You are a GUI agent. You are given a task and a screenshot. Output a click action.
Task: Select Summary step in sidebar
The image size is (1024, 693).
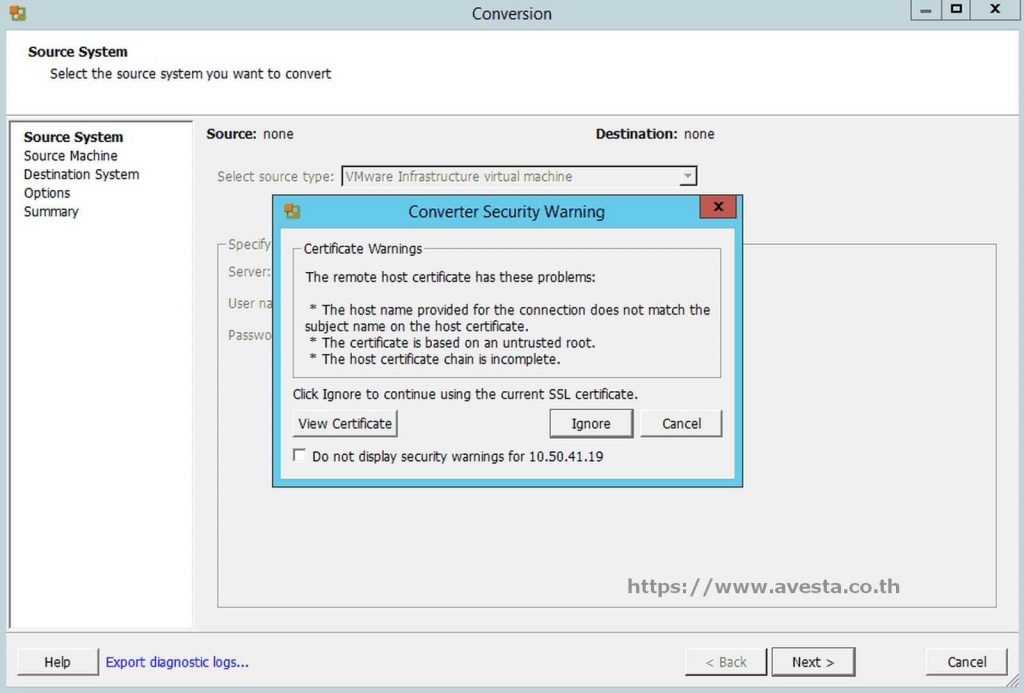click(51, 212)
